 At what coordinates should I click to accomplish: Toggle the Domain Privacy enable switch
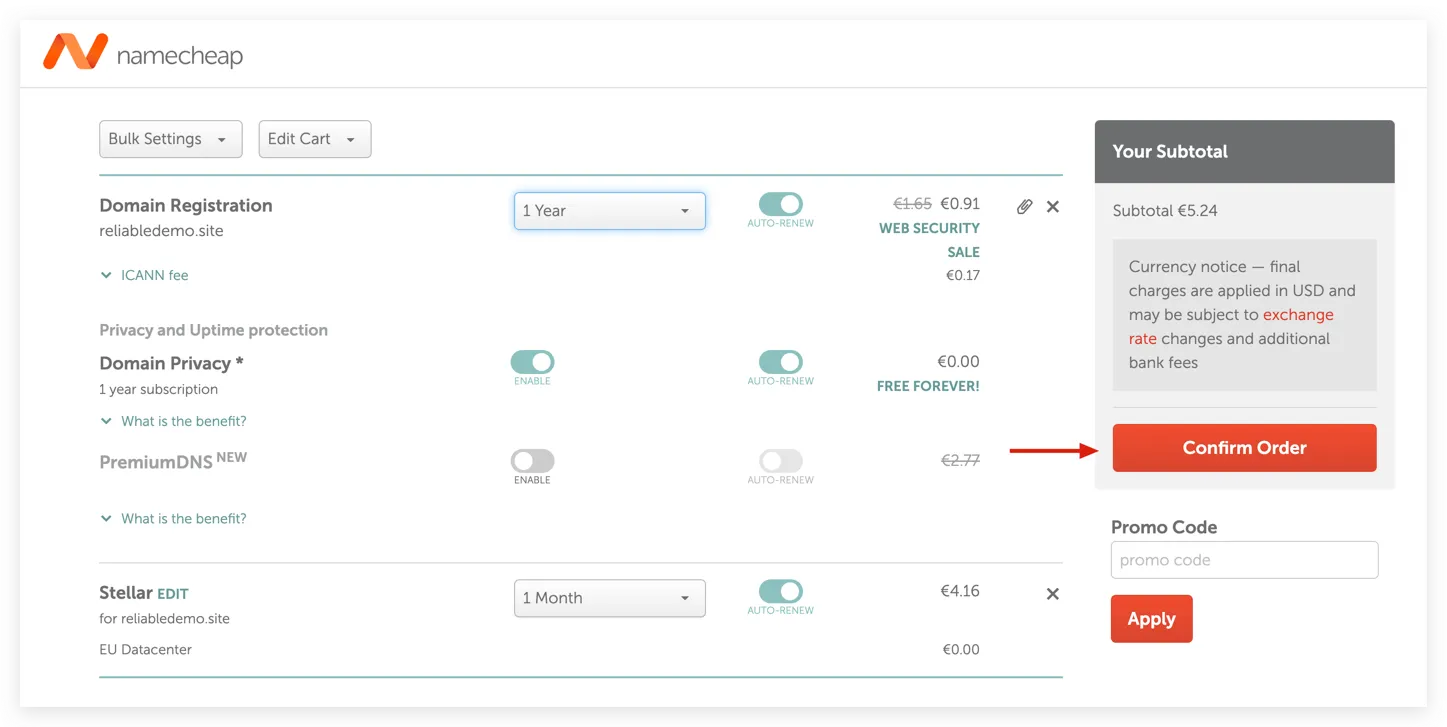tap(532, 362)
